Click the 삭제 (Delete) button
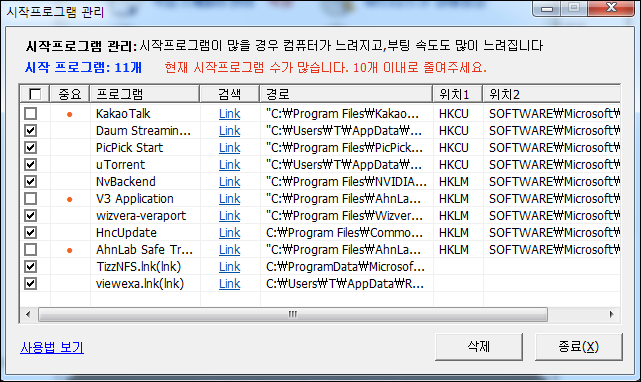This screenshot has height=382, width=641. [479, 347]
